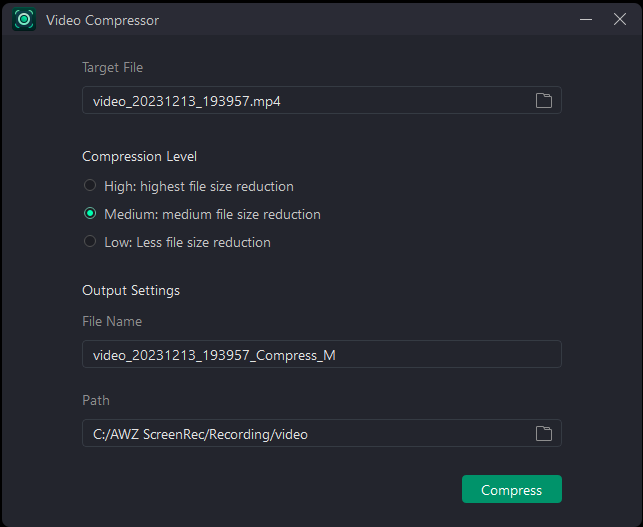Screen dimensions: 643x527
Task: Click the 'High: highest file size reduction' label
Action: coord(199,187)
